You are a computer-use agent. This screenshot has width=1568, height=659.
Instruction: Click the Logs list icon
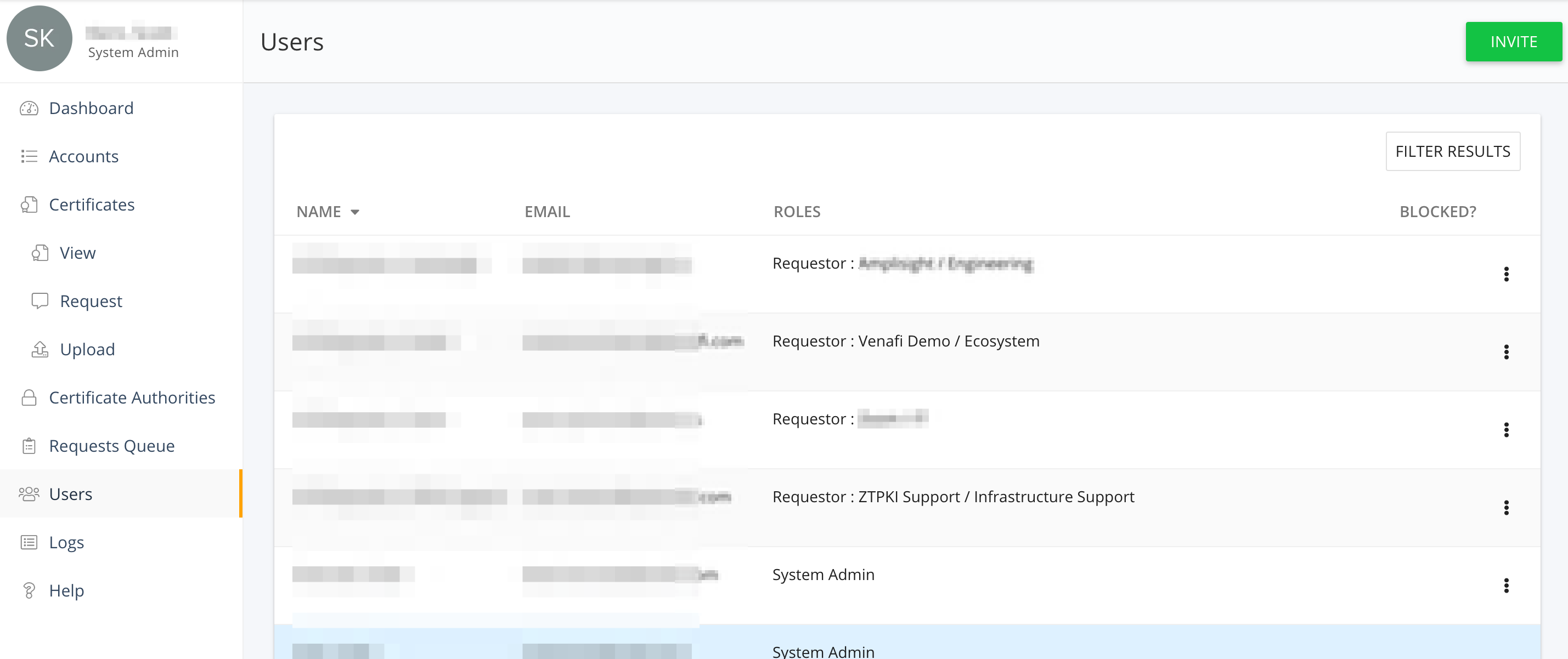pos(29,542)
